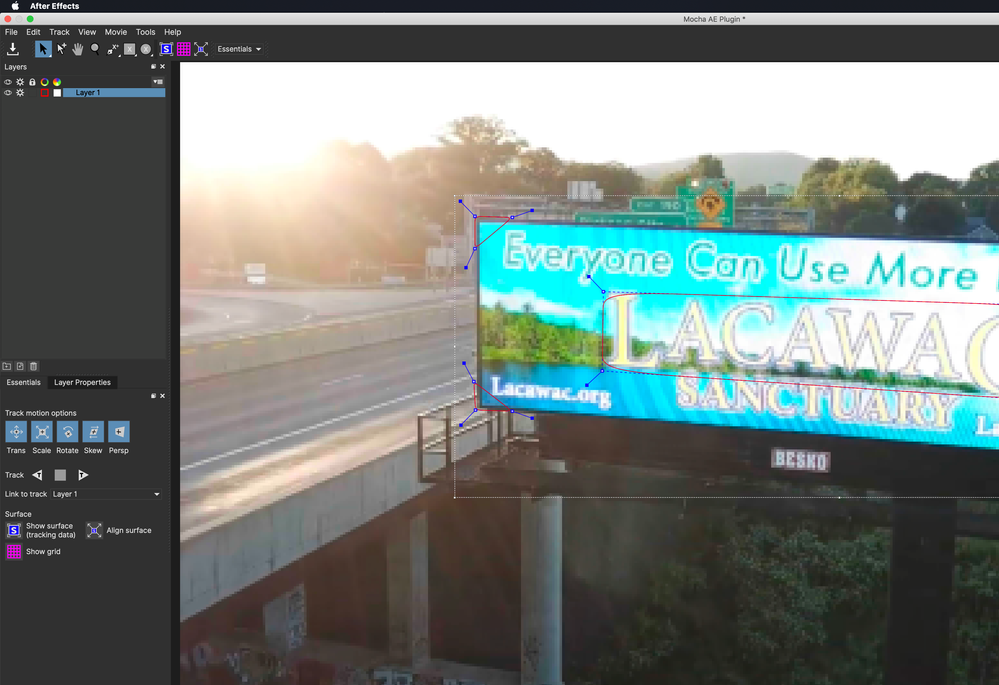Click matte color wheel icon in header

pyautogui.click(x=57, y=82)
